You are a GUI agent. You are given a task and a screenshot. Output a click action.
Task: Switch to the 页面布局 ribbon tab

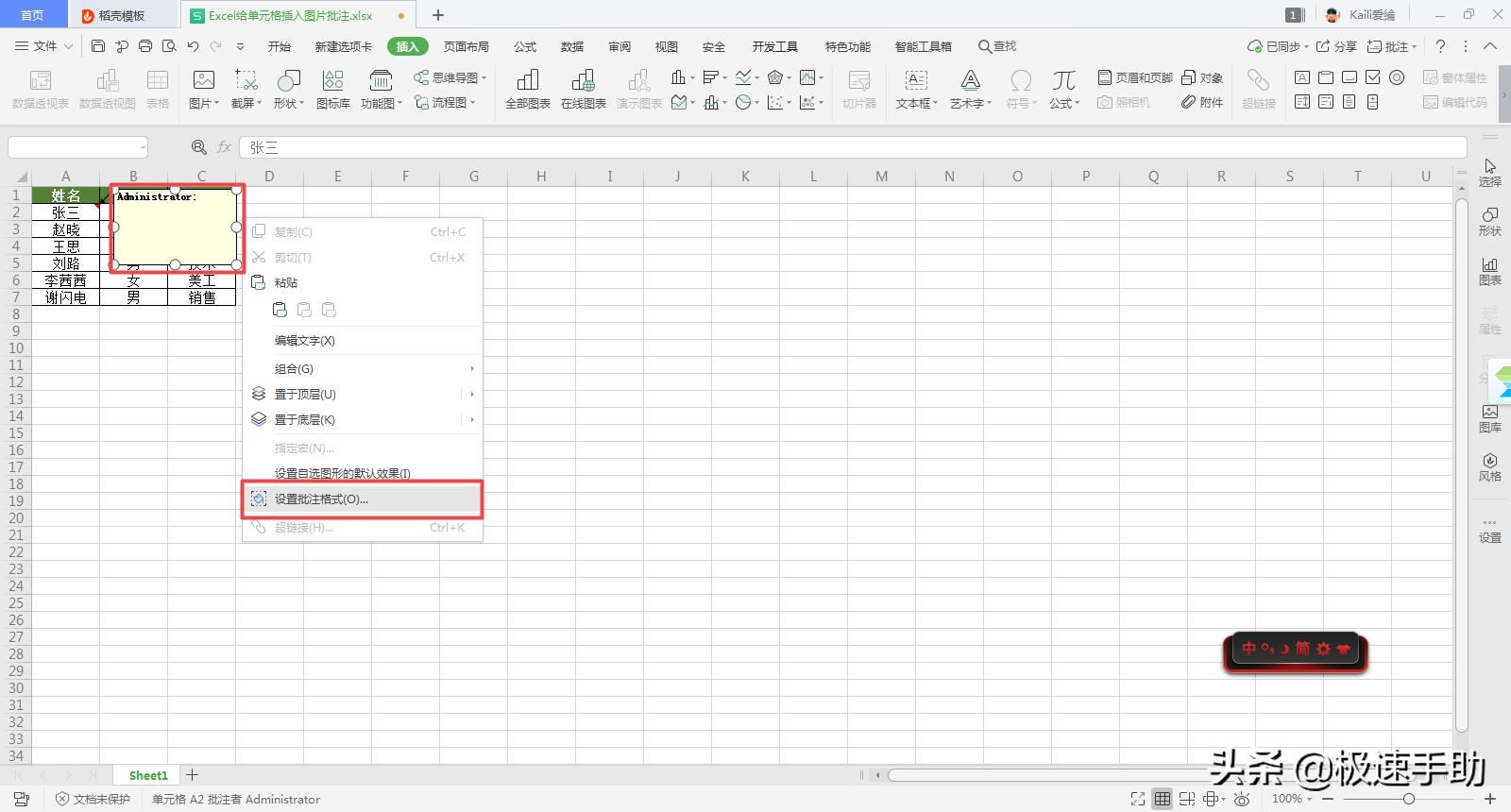pyautogui.click(x=466, y=46)
